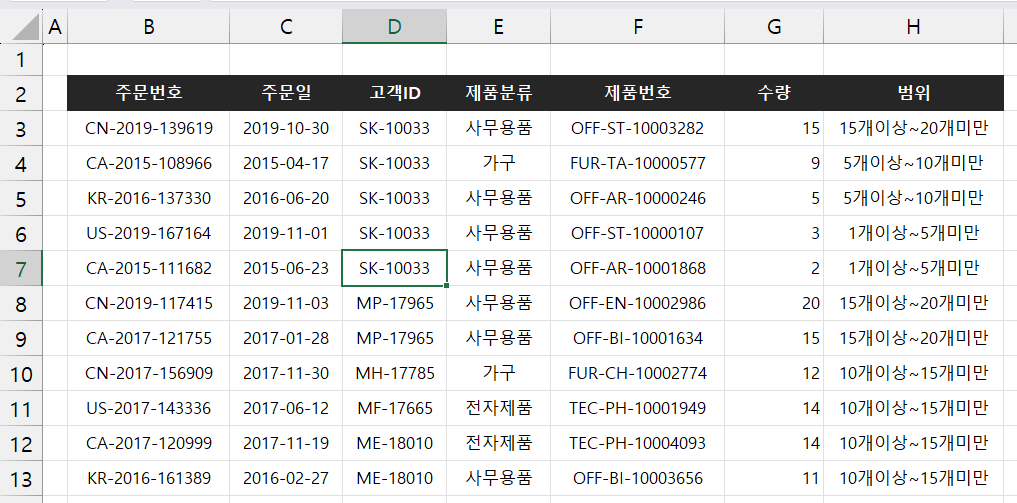Select column F header

638,27
